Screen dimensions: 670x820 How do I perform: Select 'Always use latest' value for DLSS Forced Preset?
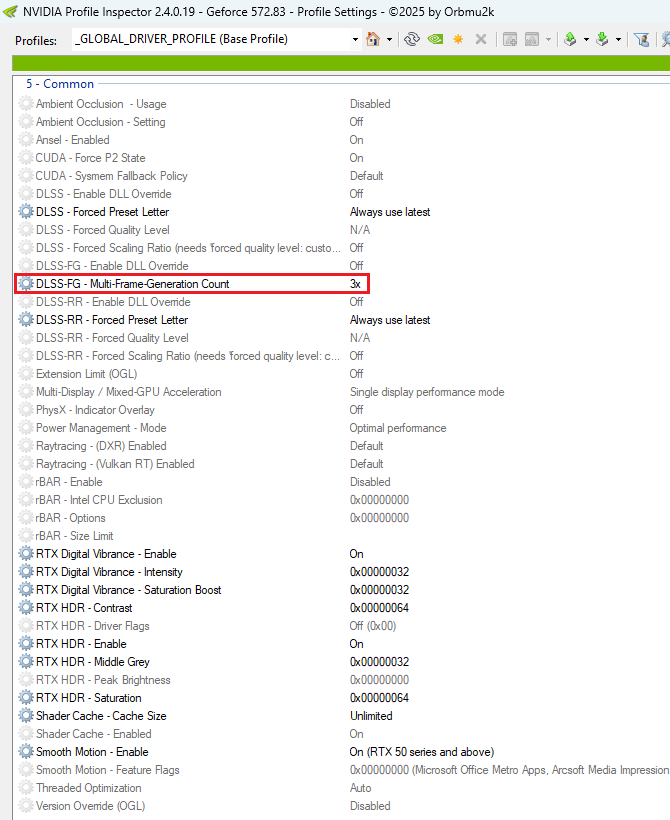pos(390,212)
